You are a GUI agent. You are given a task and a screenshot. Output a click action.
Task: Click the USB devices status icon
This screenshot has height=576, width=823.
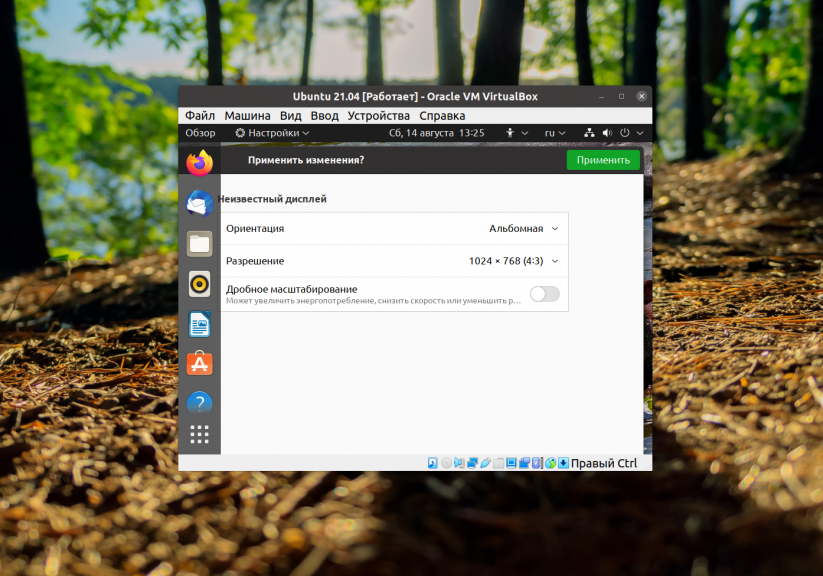pyautogui.click(x=486, y=463)
